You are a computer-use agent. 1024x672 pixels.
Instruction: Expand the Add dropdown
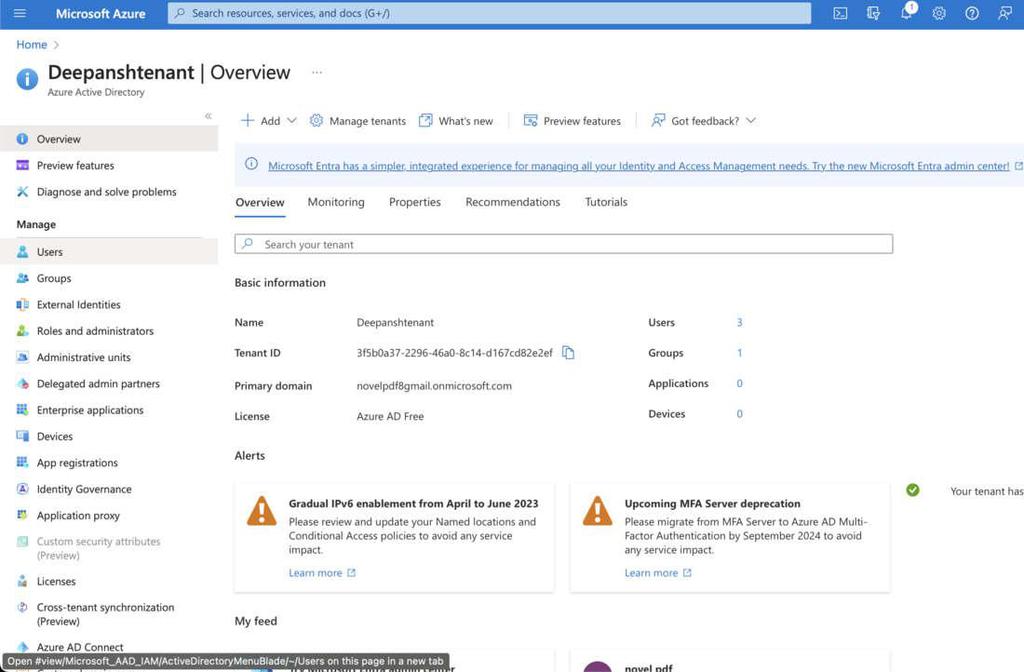tap(269, 121)
